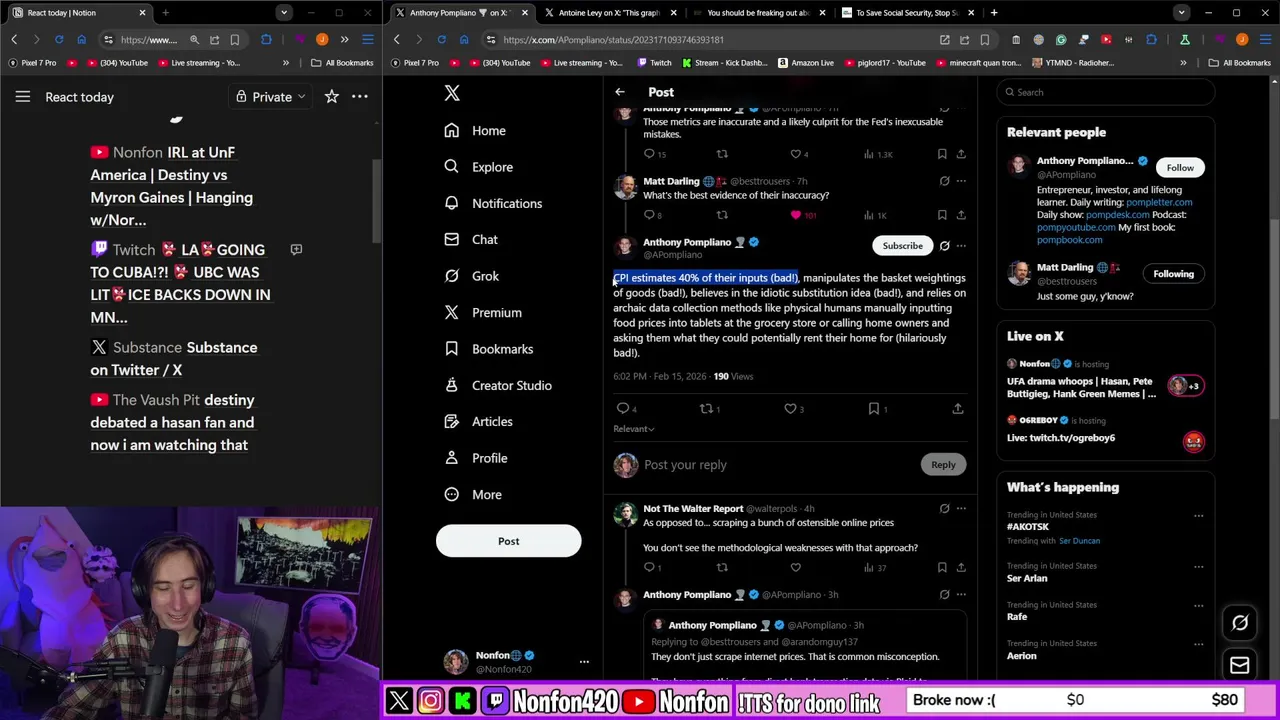Subscribe to Anthony Pompliano
This screenshot has width=1280, height=720.
tap(902, 246)
